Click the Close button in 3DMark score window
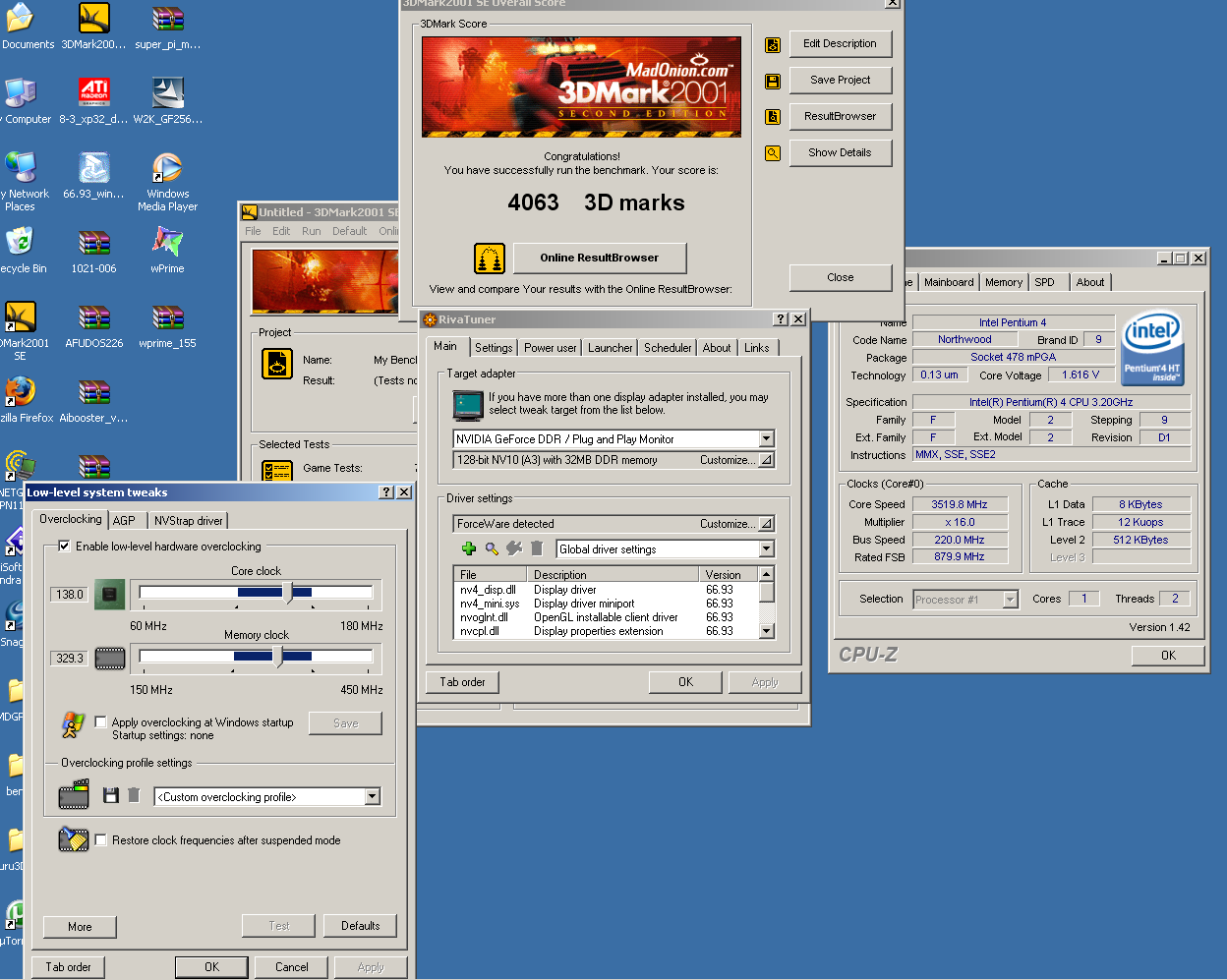The width and height of the screenshot is (1227, 980). 841,278
